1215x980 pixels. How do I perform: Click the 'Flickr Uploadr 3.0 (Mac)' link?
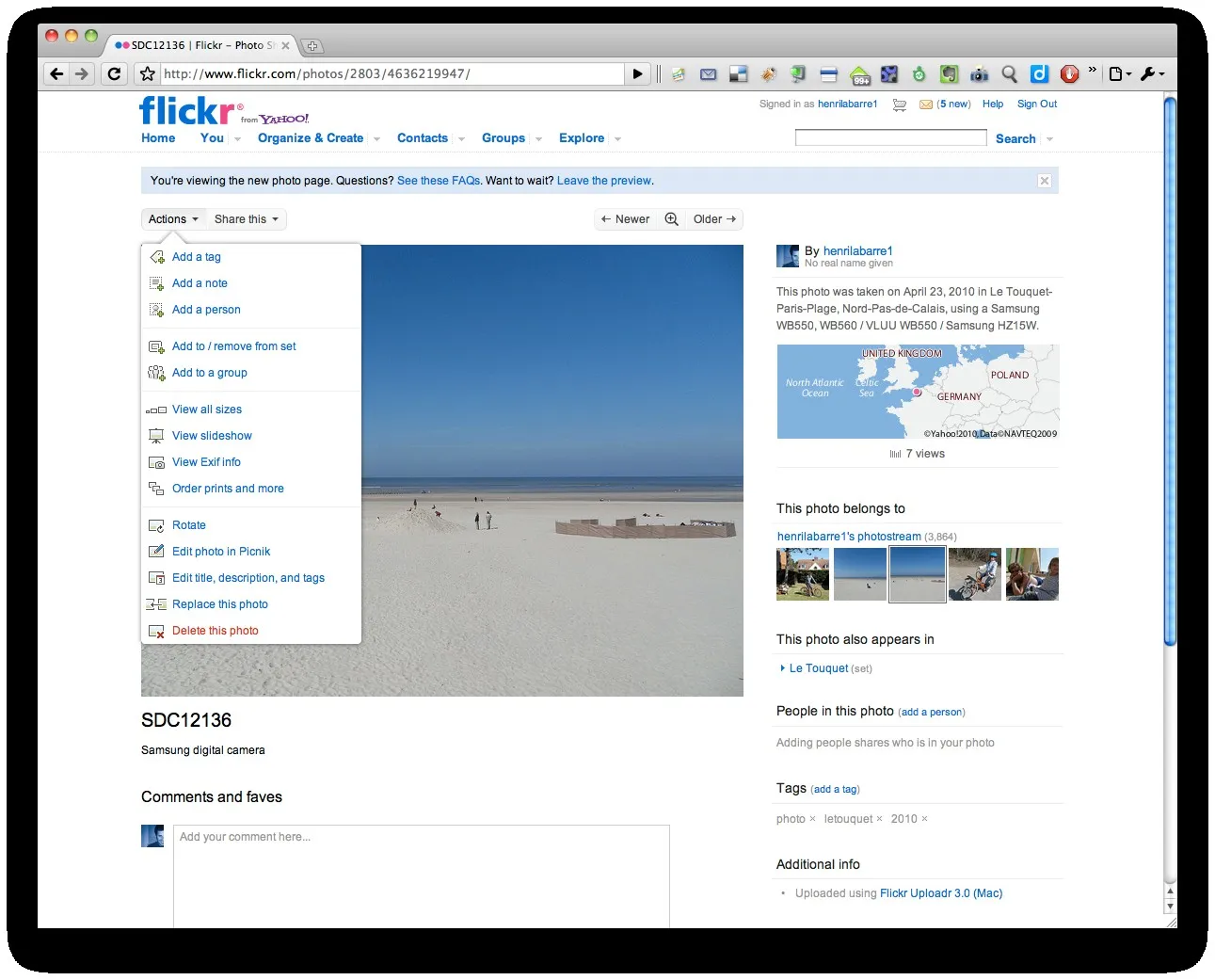click(941, 893)
